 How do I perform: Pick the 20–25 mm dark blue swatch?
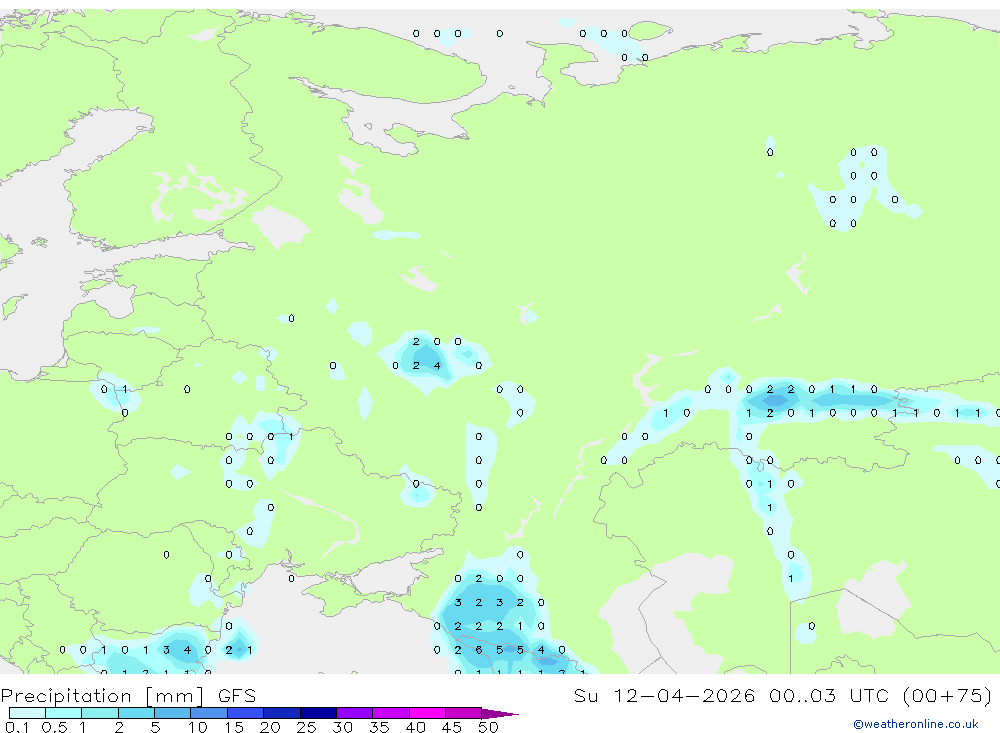point(281,713)
